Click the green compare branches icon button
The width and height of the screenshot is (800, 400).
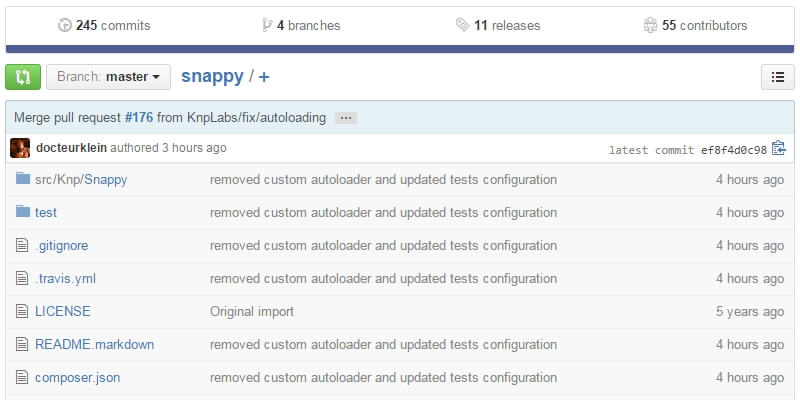point(23,77)
